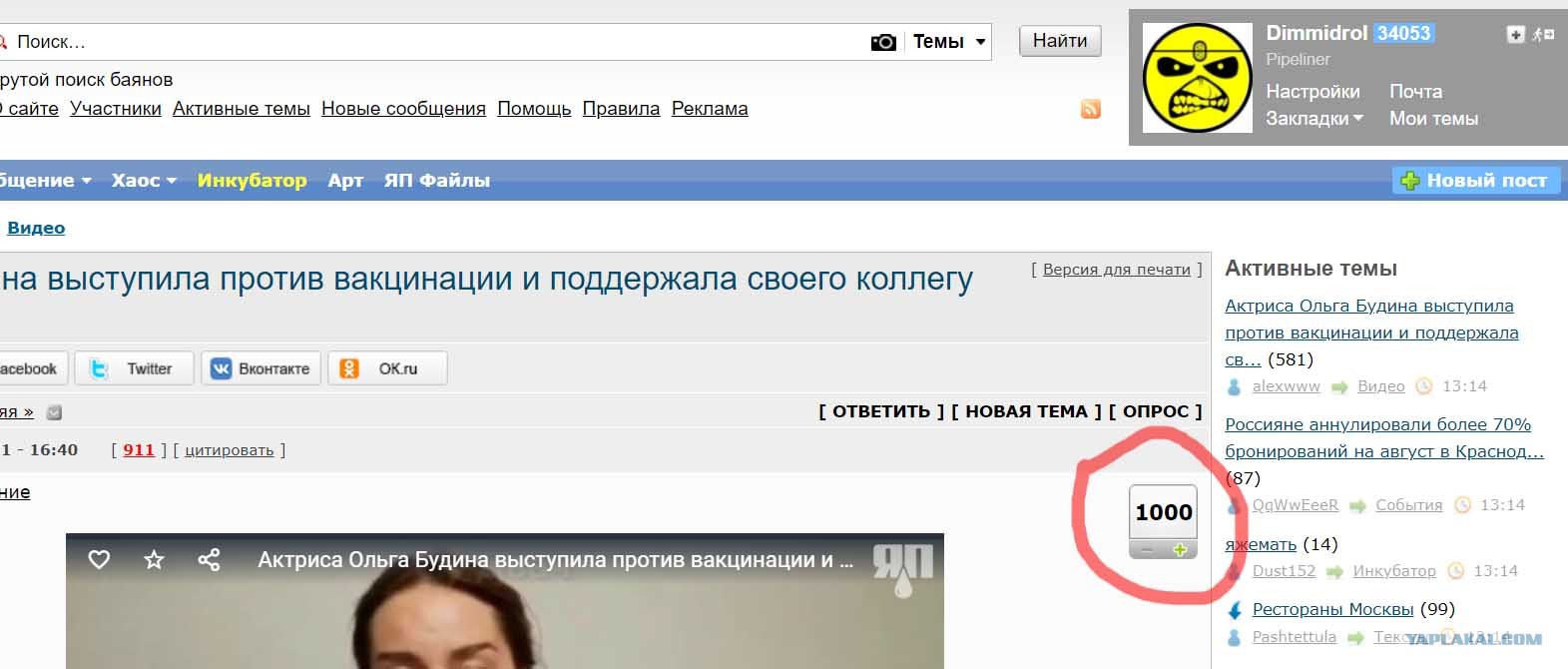Open alexwww author link
Viewport: 1568px width, 669px height.
click(x=1286, y=386)
